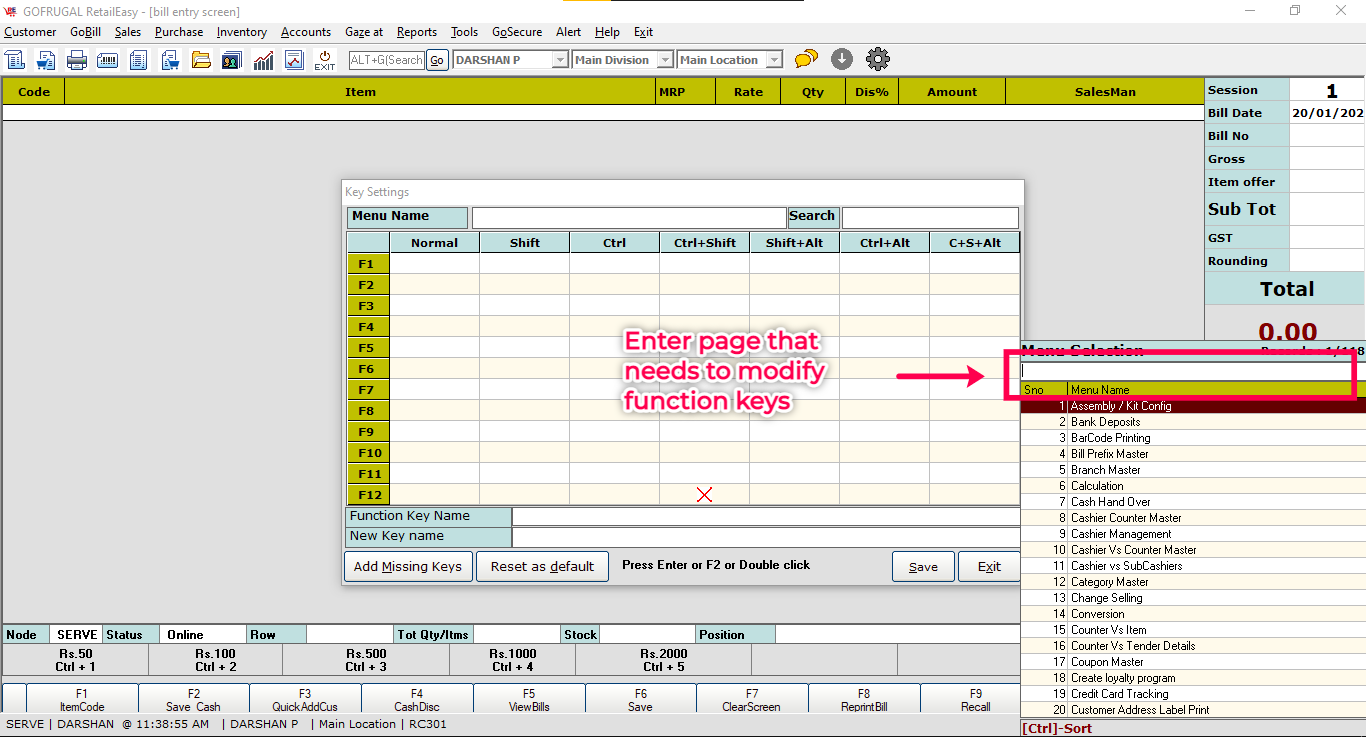Image resolution: width=1366 pixels, height=737 pixels.
Task: Click the Rs.1000 Ctrl + 4 denomination button
Action: pyautogui.click(x=512, y=660)
